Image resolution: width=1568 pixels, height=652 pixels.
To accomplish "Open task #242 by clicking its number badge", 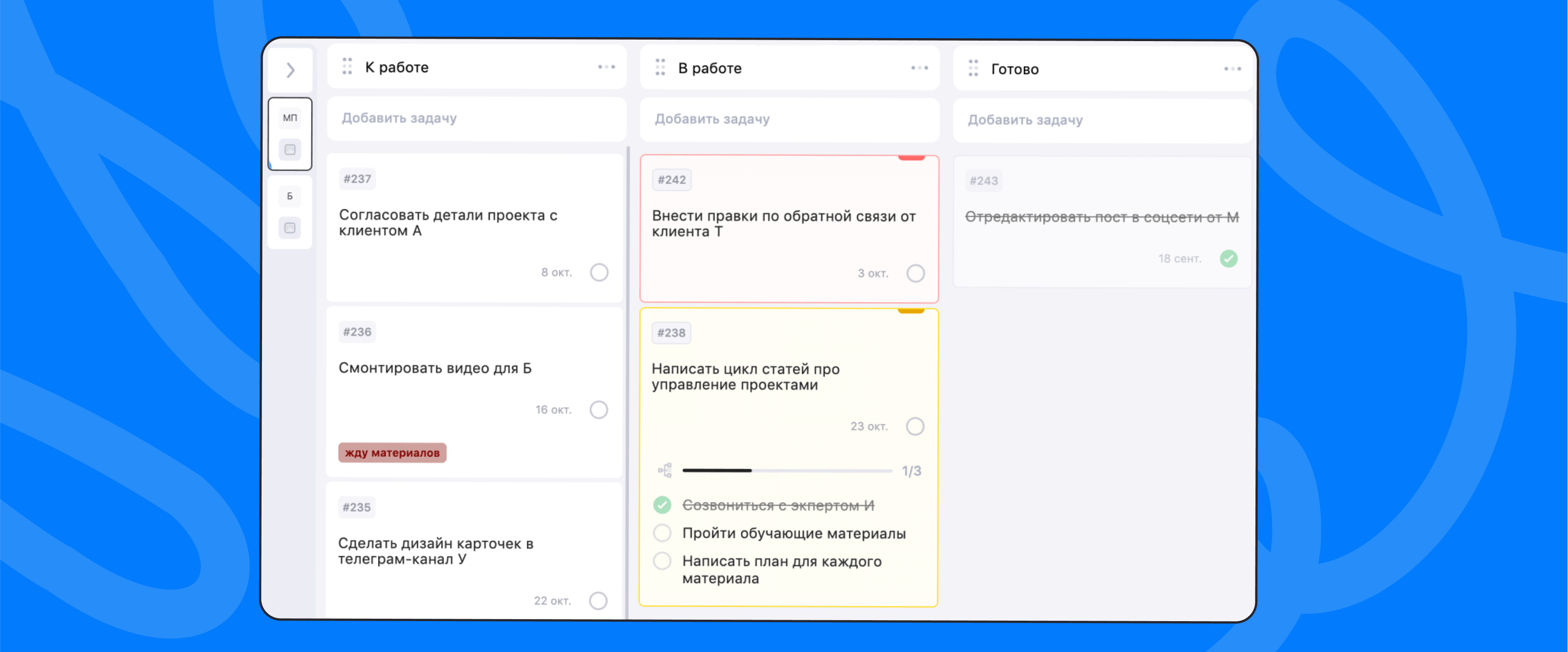I will 672,180.
